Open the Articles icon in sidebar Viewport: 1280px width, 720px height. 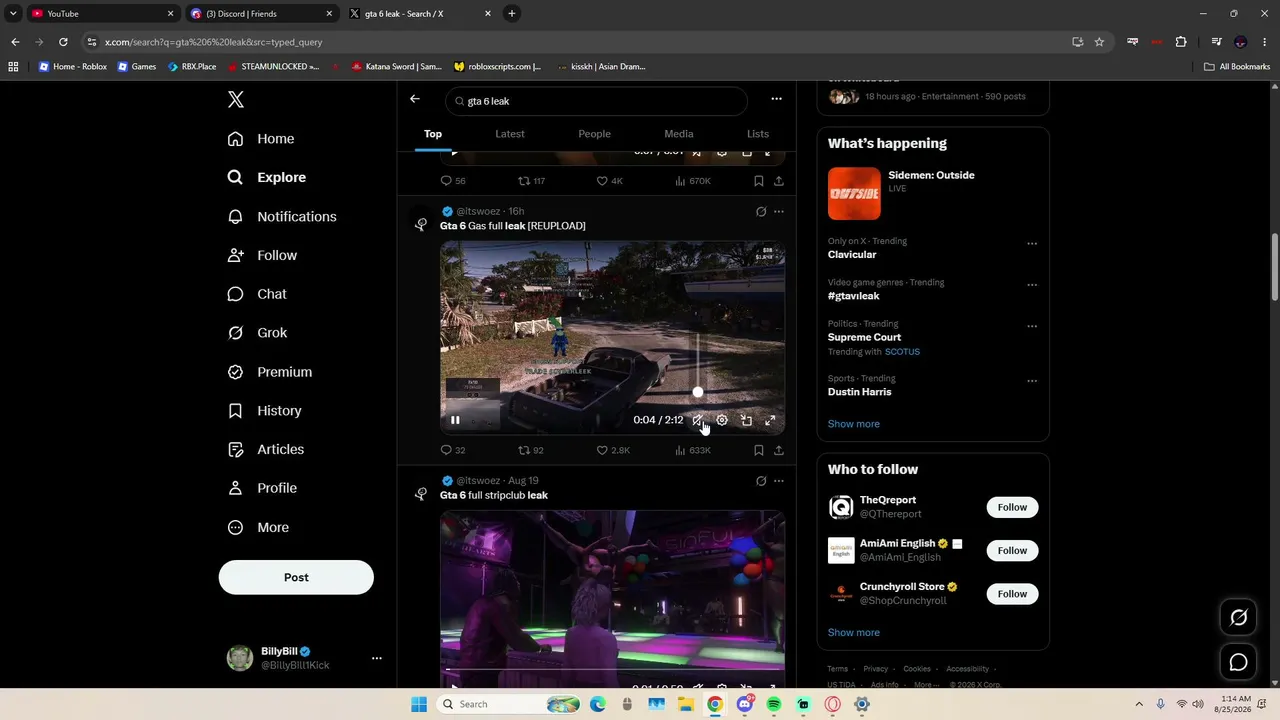(x=235, y=449)
